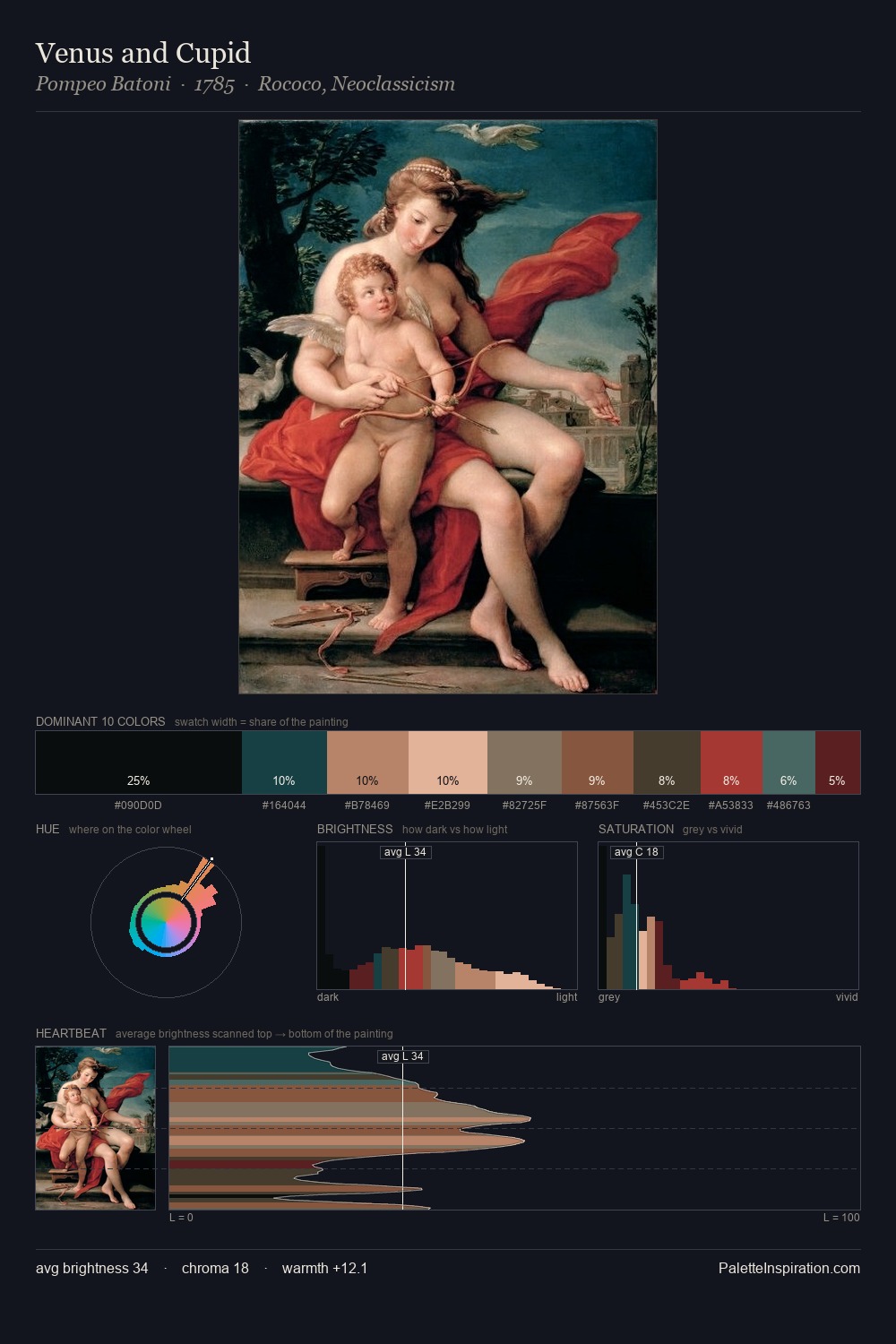Click artist name 'Pompeo Batoni'
This screenshot has width=896, height=1344.
point(103,84)
